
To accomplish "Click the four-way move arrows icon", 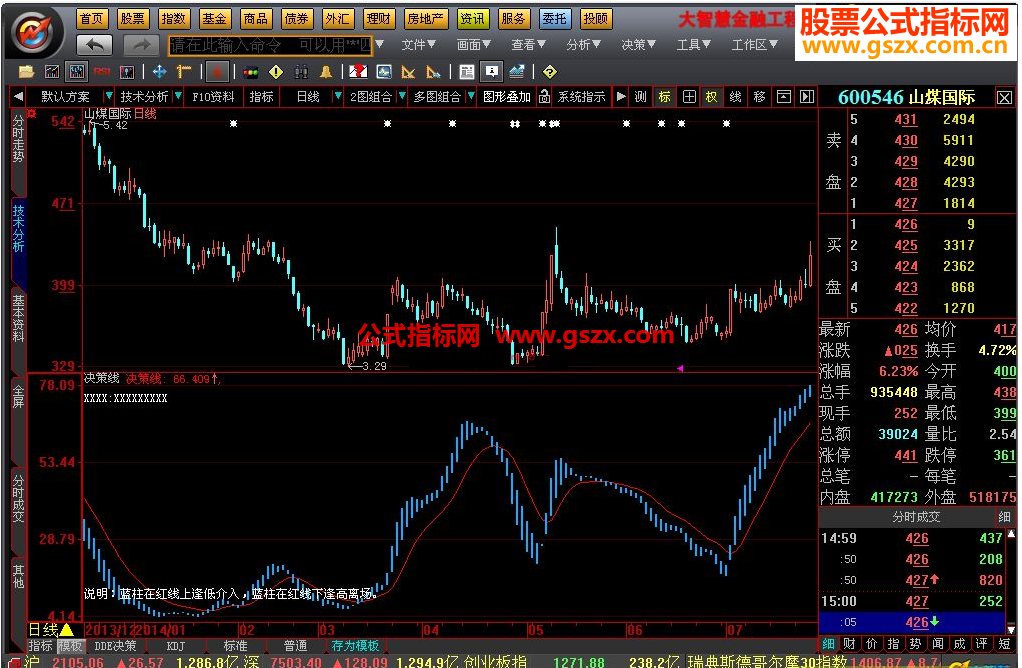I will 159,72.
